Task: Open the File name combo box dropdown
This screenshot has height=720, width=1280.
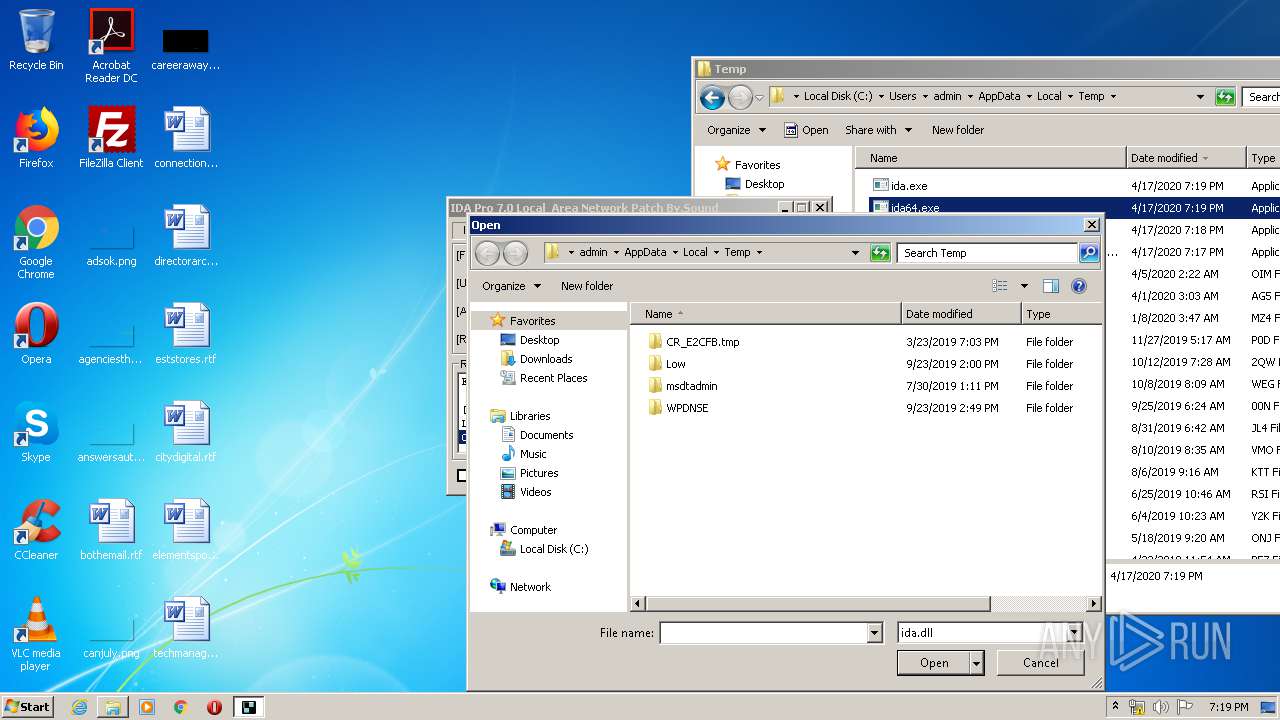Action: coord(875,633)
